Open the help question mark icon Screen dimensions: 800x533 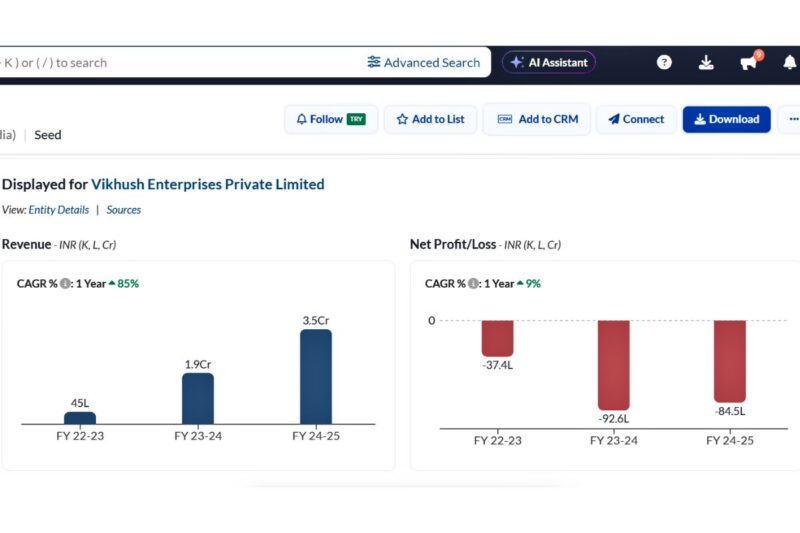664,62
